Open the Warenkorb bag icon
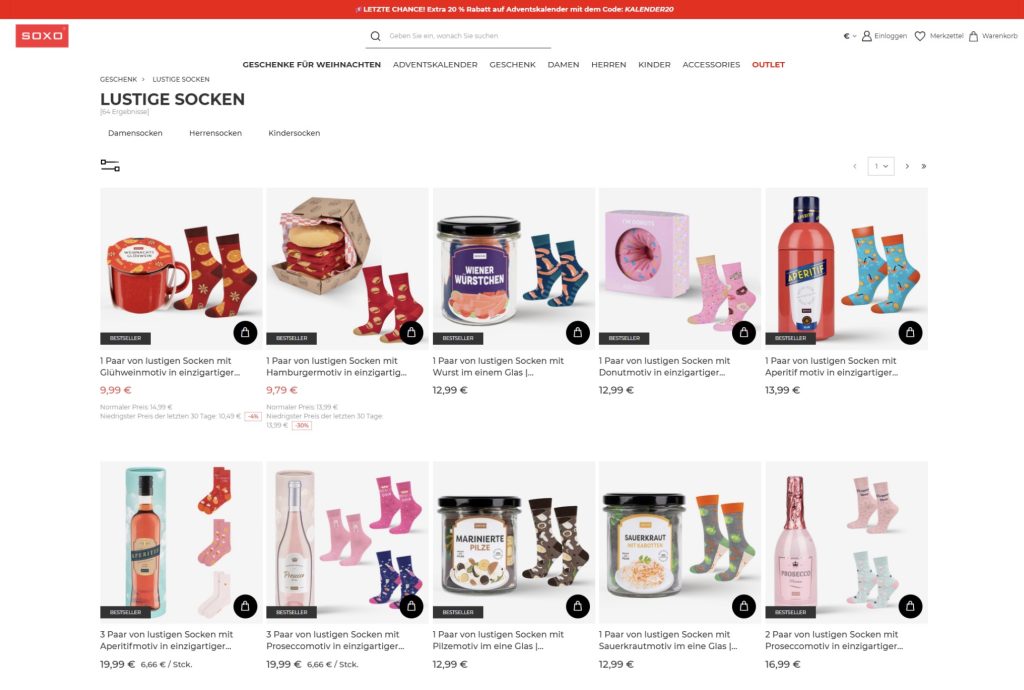Screen dimensions: 1024x690 click(973, 36)
